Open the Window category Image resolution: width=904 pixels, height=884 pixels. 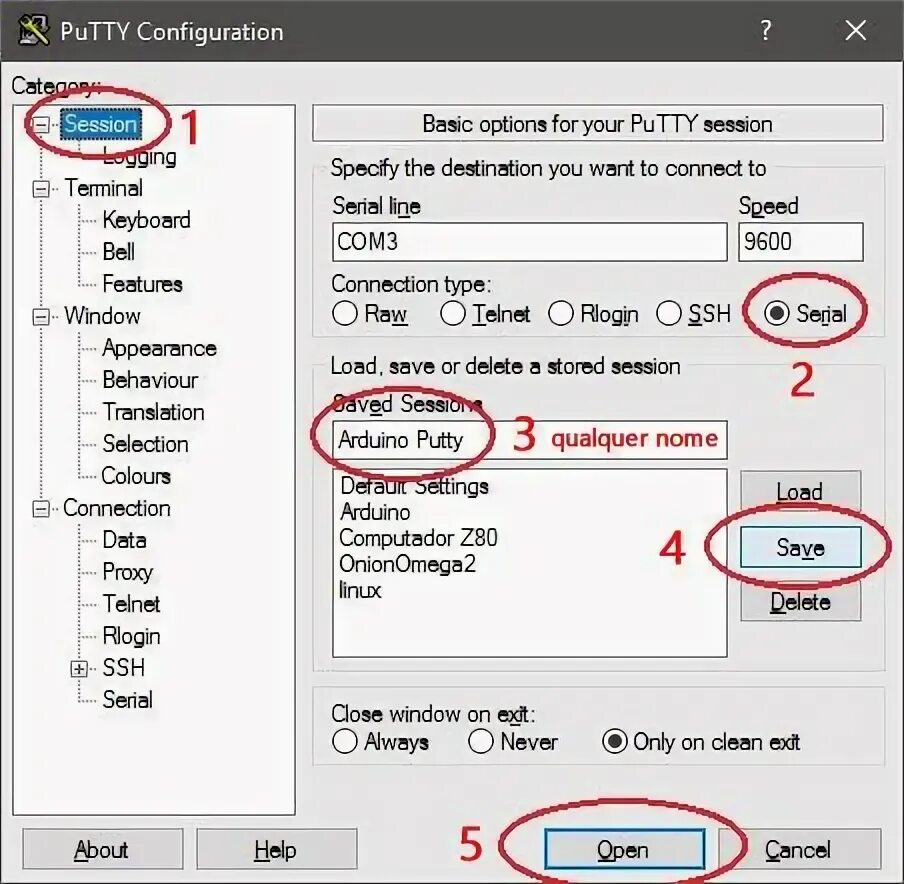(102, 316)
